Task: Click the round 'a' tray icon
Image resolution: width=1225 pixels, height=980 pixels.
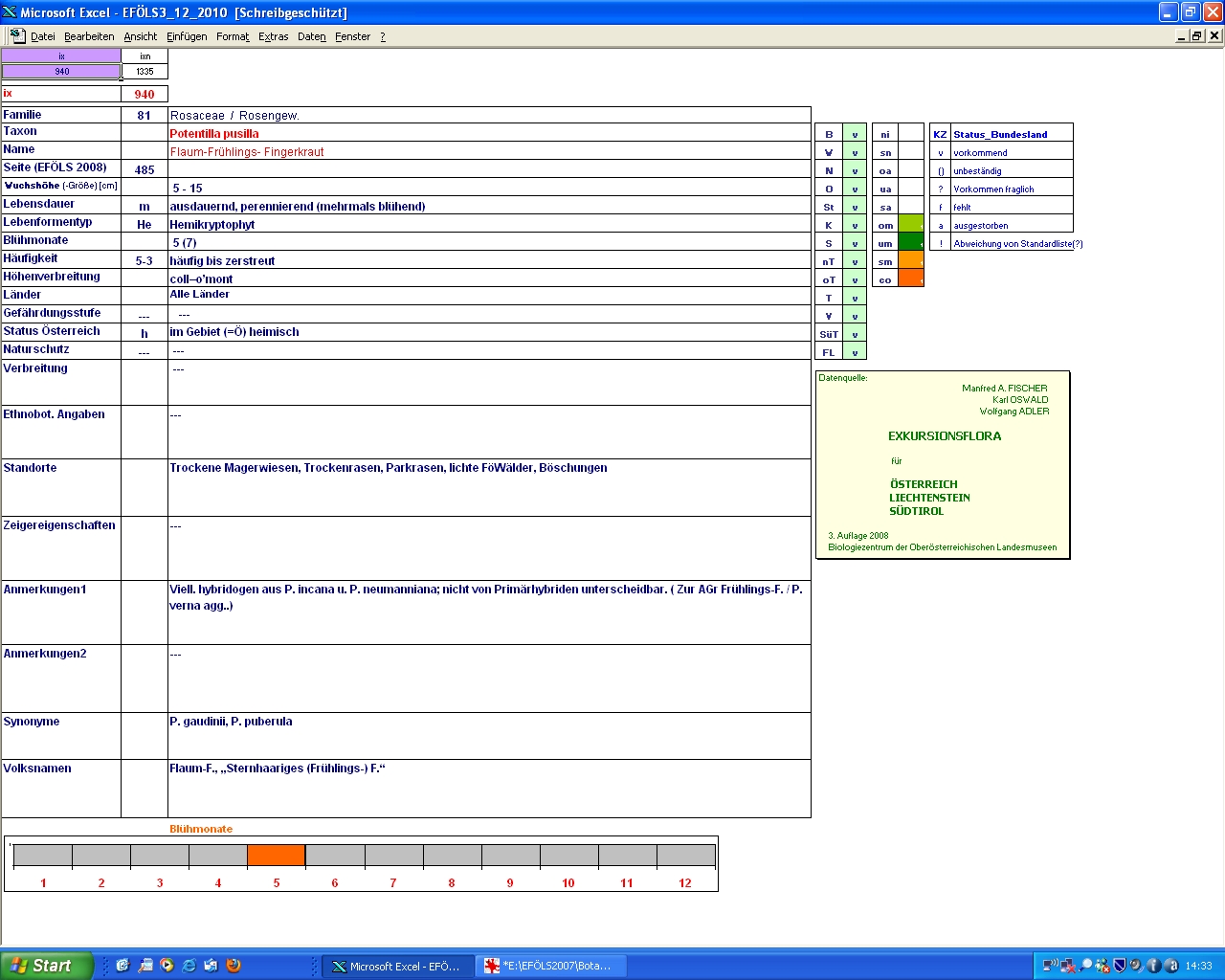Action: click(x=1170, y=966)
